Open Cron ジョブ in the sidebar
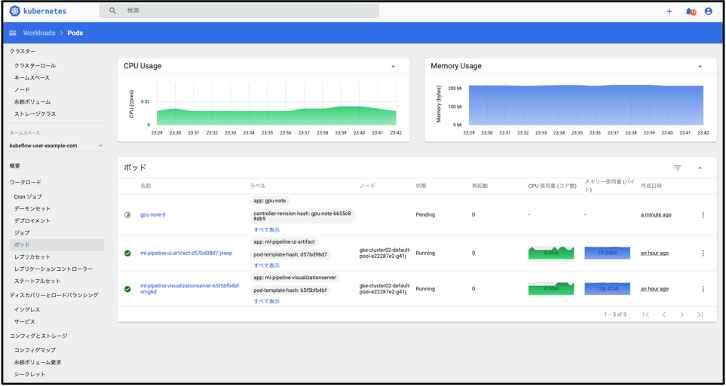The width and height of the screenshot is (726, 386). tap(28, 197)
